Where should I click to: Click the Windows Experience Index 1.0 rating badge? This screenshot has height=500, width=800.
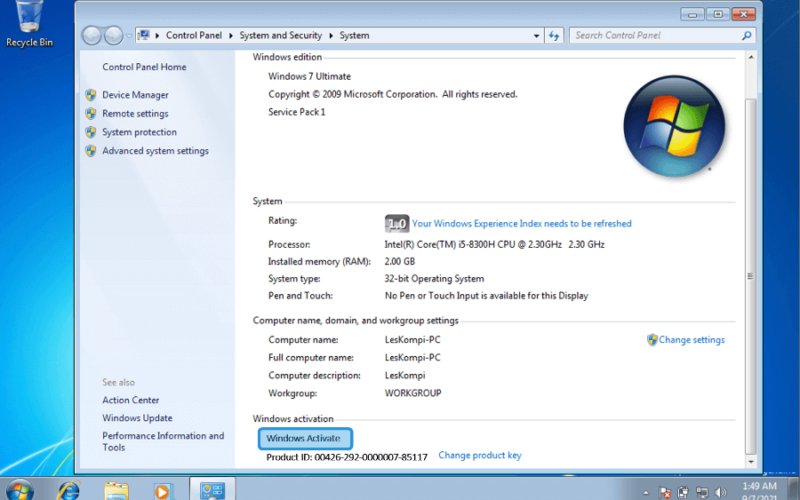click(397, 223)
